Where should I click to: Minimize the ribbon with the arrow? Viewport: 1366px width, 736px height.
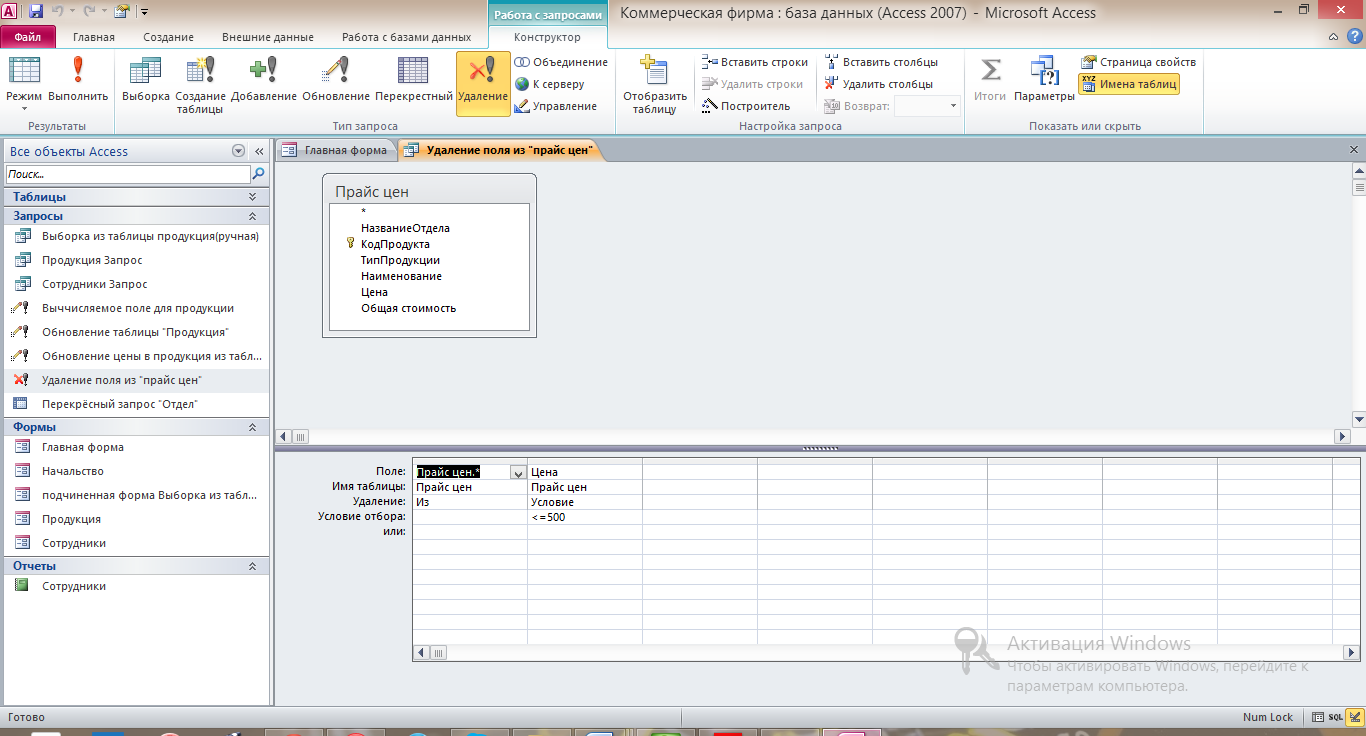tap(1334, 37)
